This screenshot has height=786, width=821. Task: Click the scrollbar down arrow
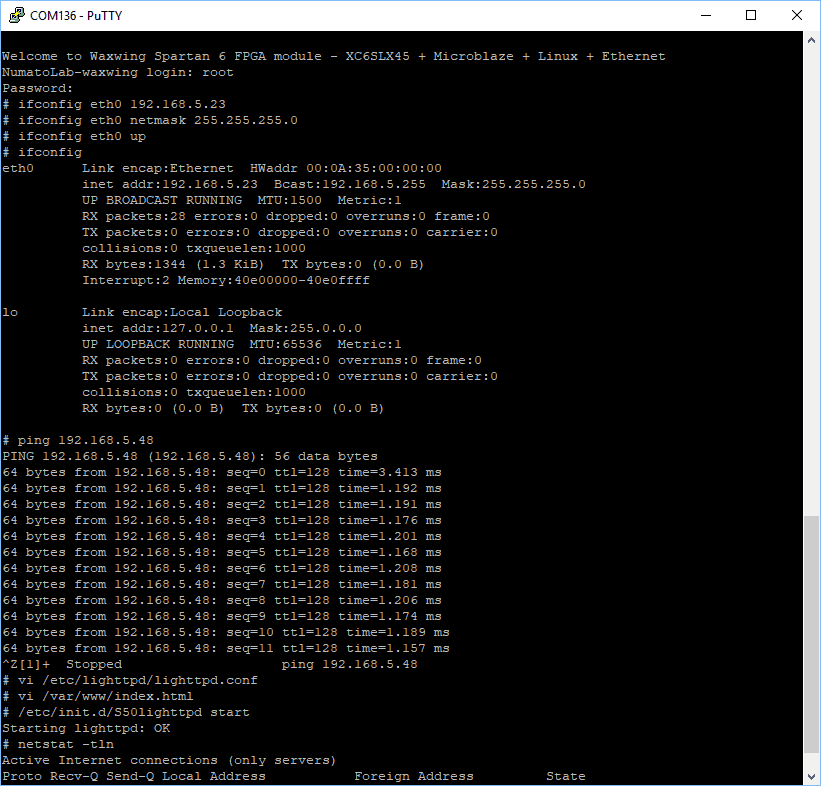tap(811, 776)
